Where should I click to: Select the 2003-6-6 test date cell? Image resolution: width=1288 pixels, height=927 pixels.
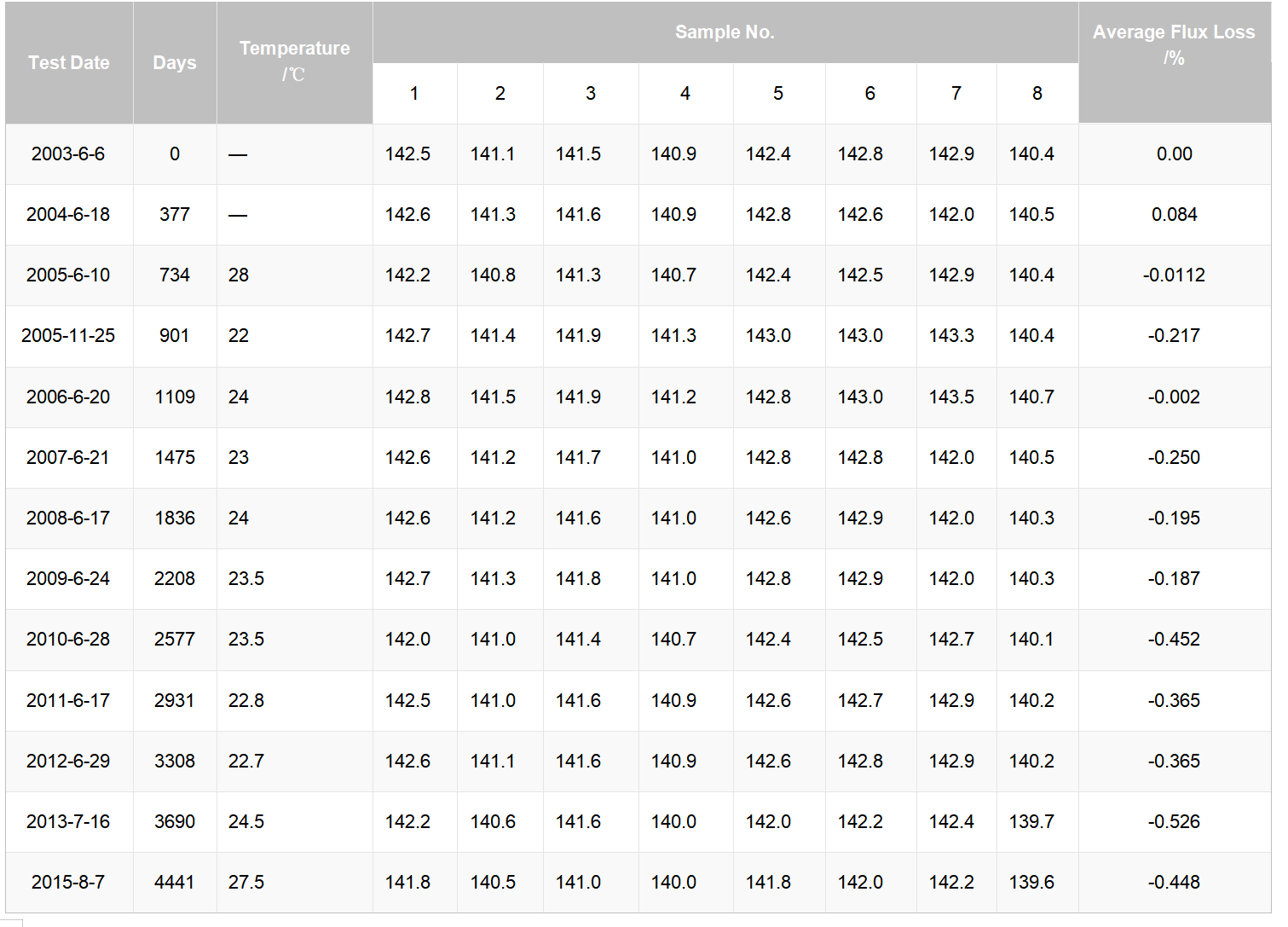click(69, 154)
